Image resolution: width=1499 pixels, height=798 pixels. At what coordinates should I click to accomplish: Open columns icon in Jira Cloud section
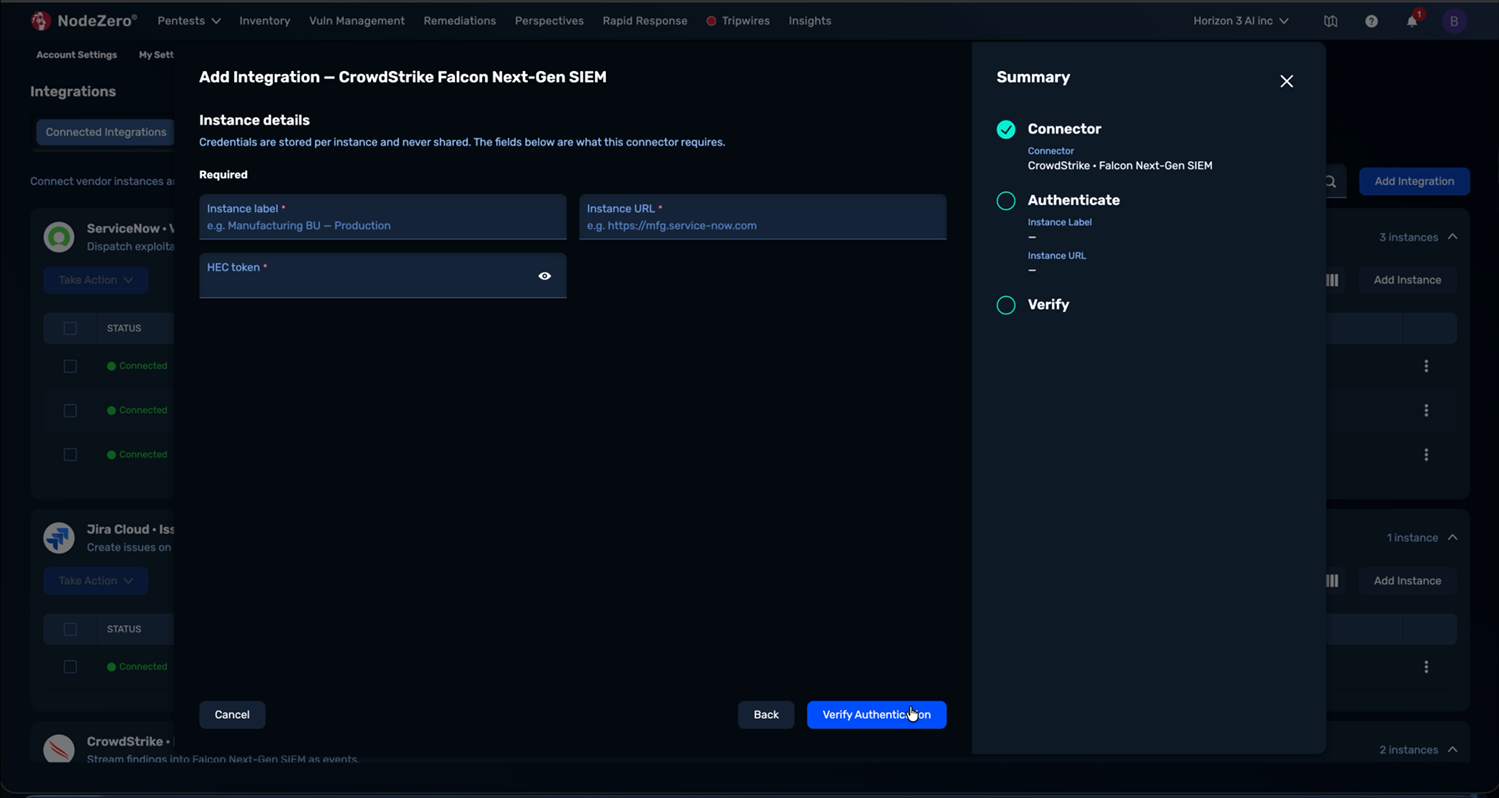[1332, 581]
